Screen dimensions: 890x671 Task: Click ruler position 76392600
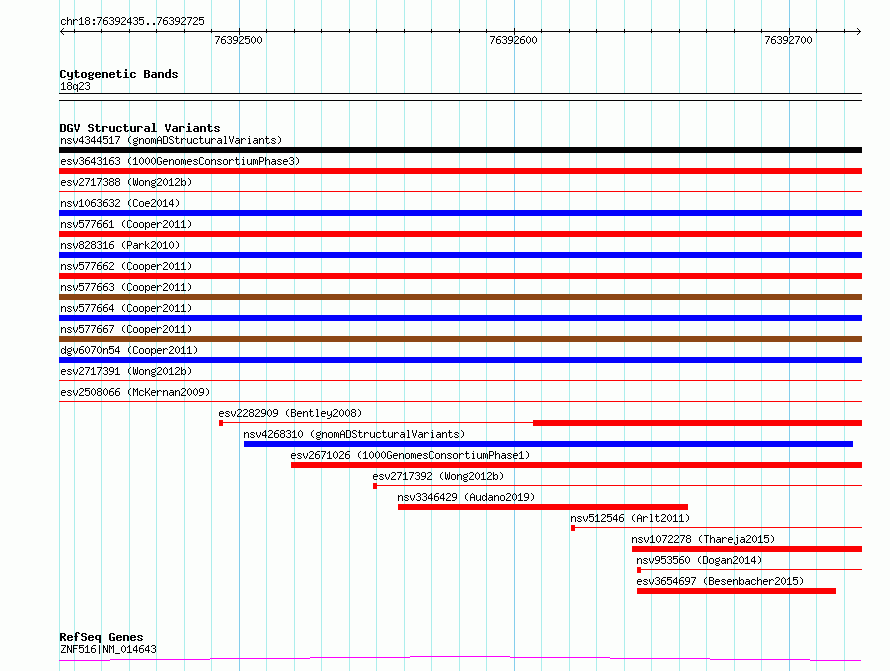513,40
